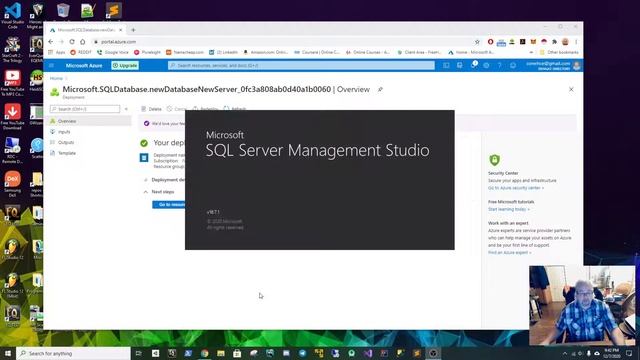Viewport: 640px width, 360px height.
Task: Open Google Chrome from the taskbar
Action: 204,353
